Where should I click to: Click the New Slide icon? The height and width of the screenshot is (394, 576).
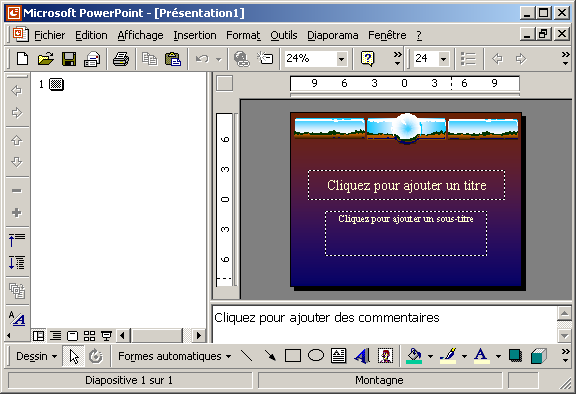coord(265,59)
